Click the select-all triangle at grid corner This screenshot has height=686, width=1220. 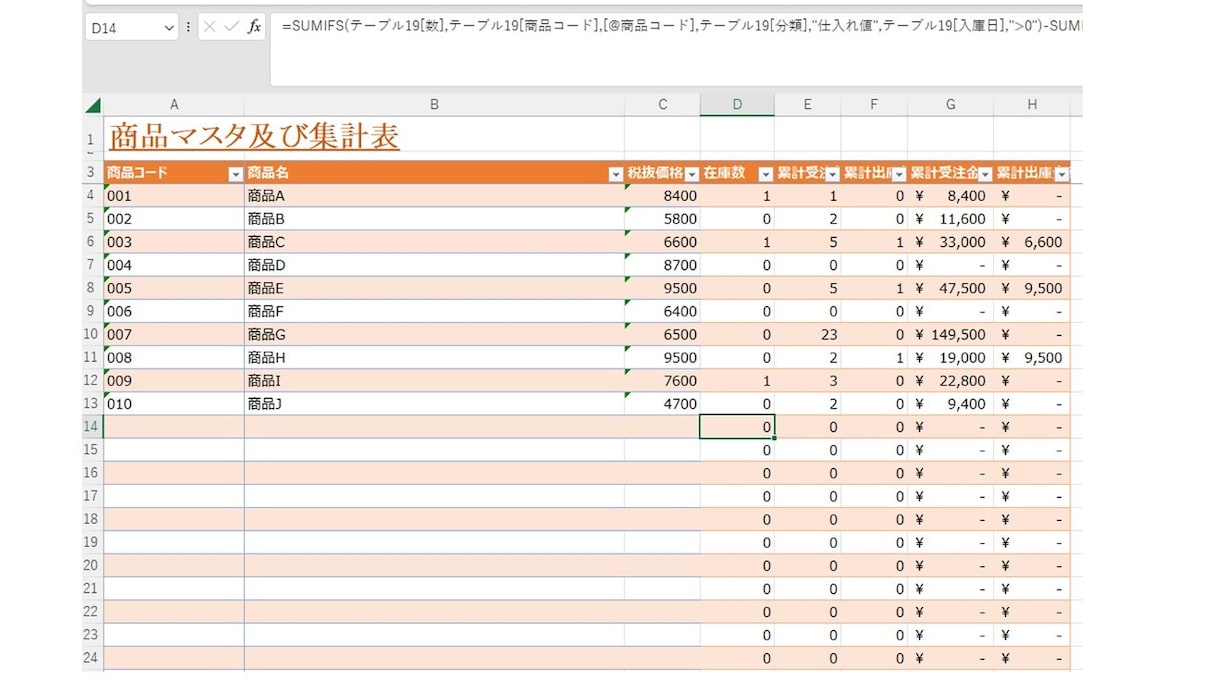click(x=93, y=105)
